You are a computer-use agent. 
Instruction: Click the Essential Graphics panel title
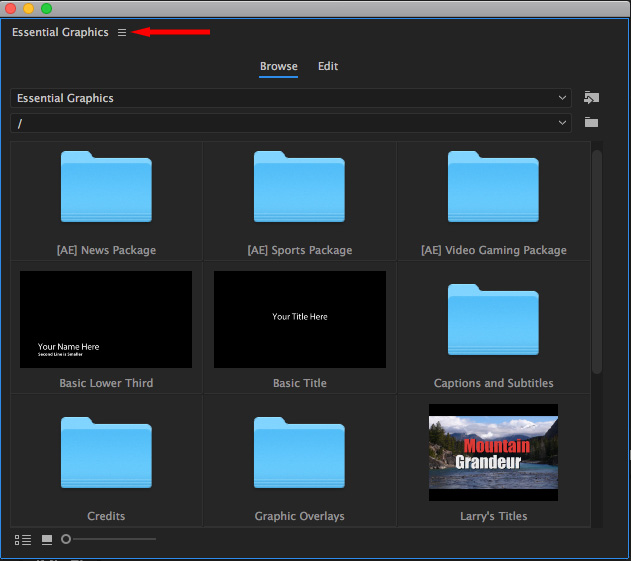pos(60,32)
